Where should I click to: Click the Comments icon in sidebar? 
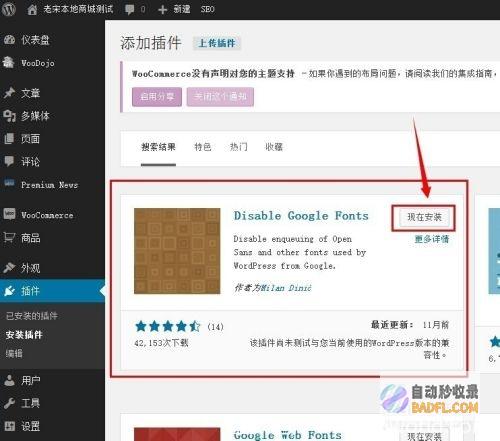9,161
